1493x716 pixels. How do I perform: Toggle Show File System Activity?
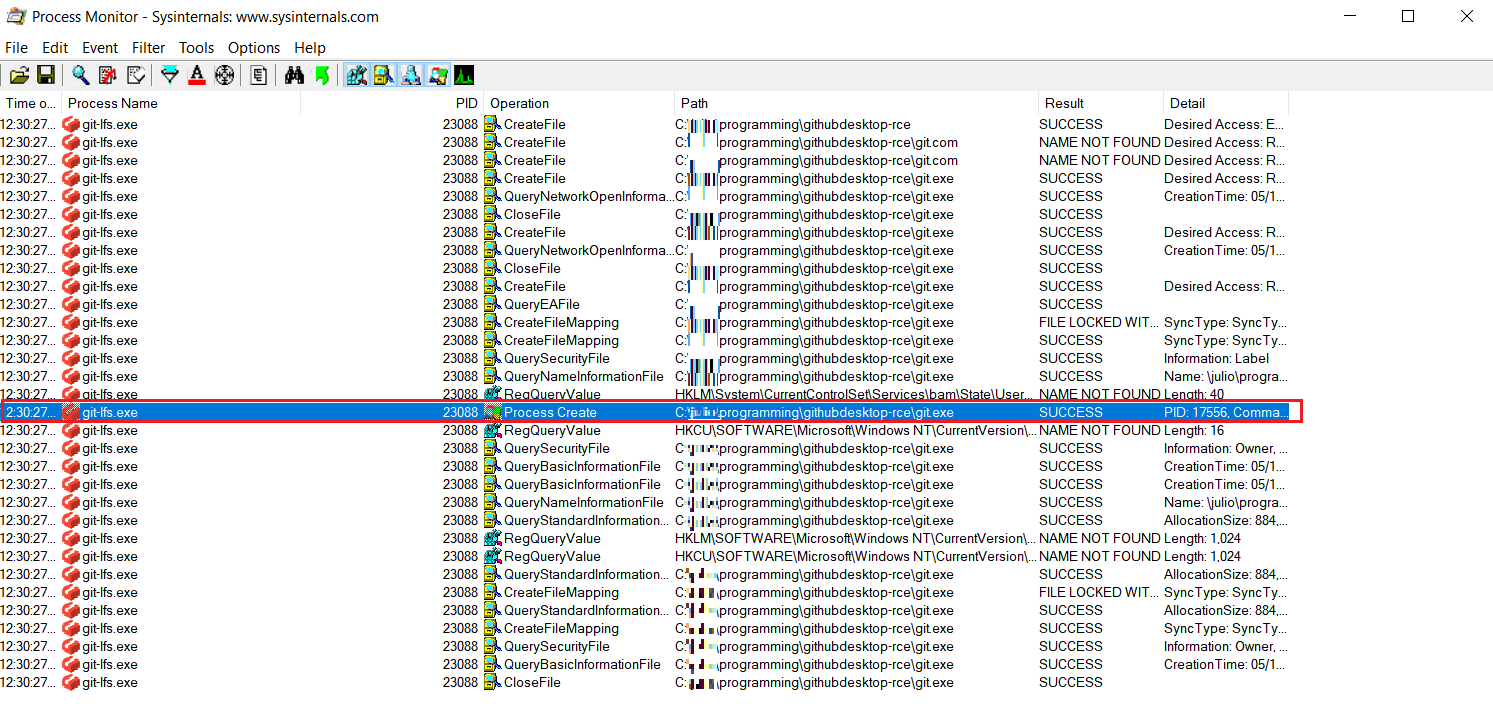pos(383,75)
